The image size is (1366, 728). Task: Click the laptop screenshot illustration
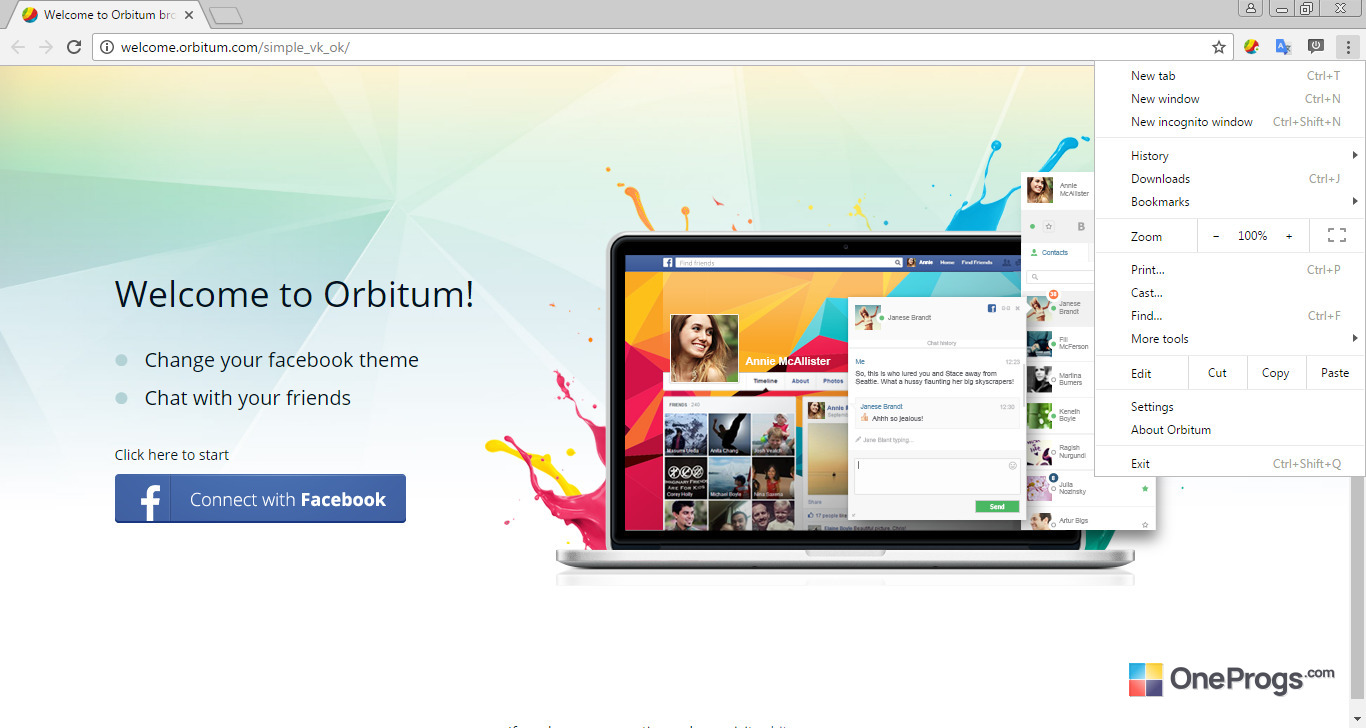pyautogui.click(x=845, y=400)
